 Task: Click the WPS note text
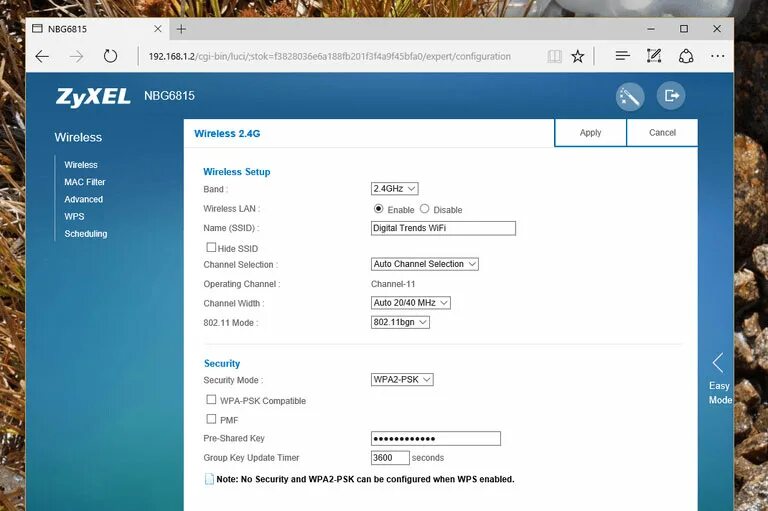tap(365, 479)
